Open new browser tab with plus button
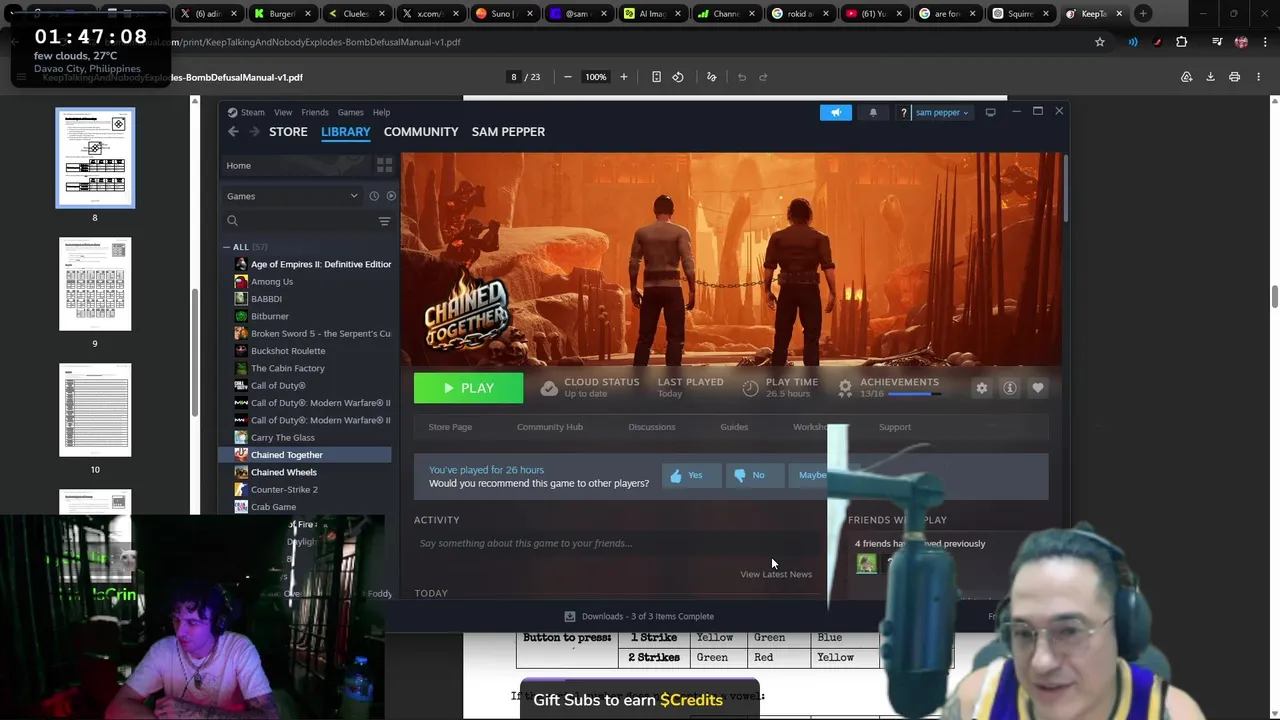This screenshot has height=720, width=1280. (x=1143, y=14)
